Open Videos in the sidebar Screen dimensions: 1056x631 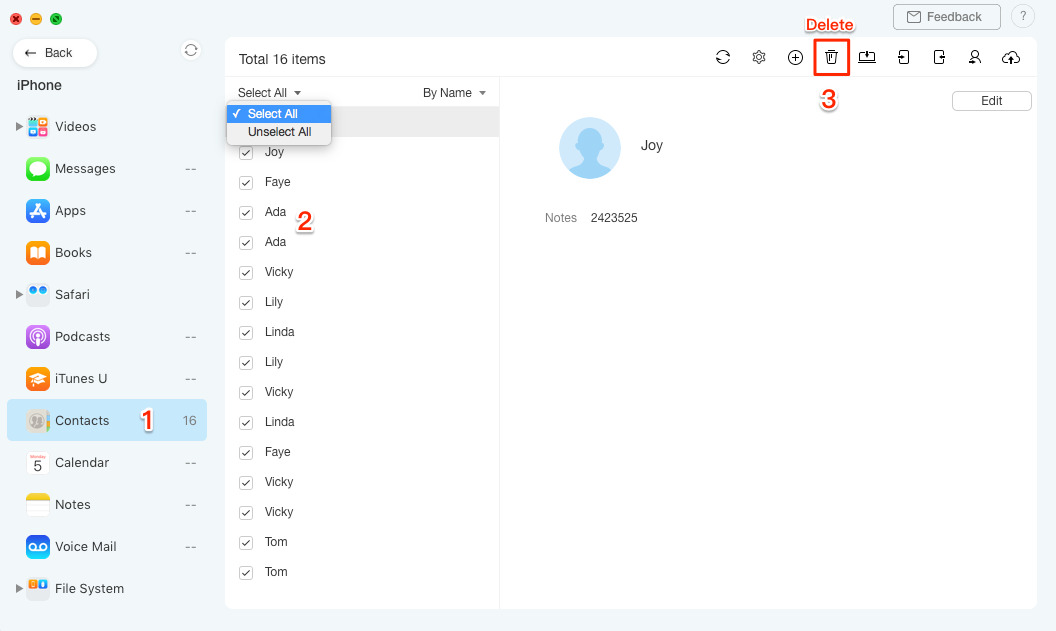coord(108,127)
